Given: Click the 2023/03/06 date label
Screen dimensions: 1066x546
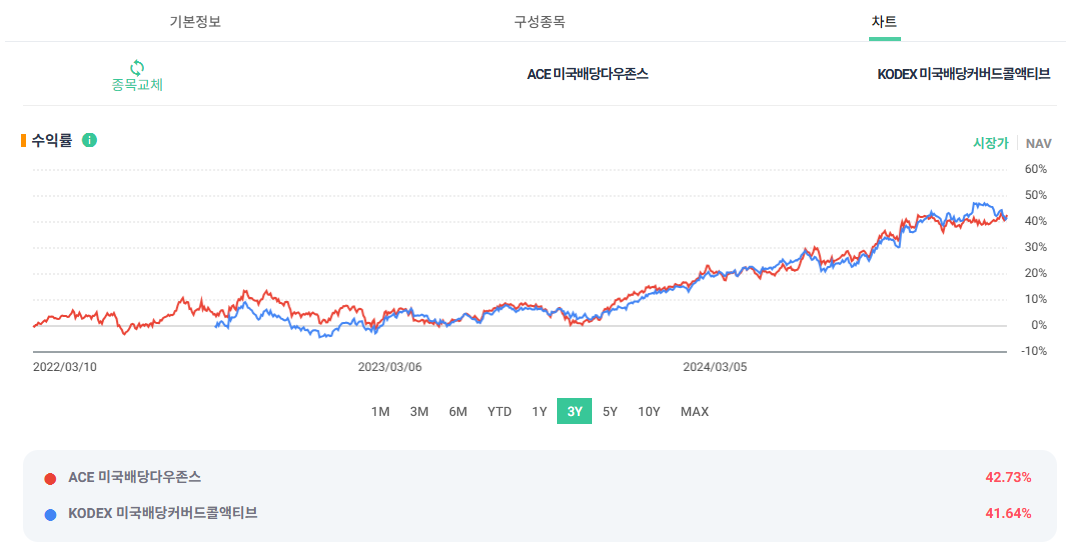Looking at the screenshot, I should pyautogui.click(x=390, y=367).
